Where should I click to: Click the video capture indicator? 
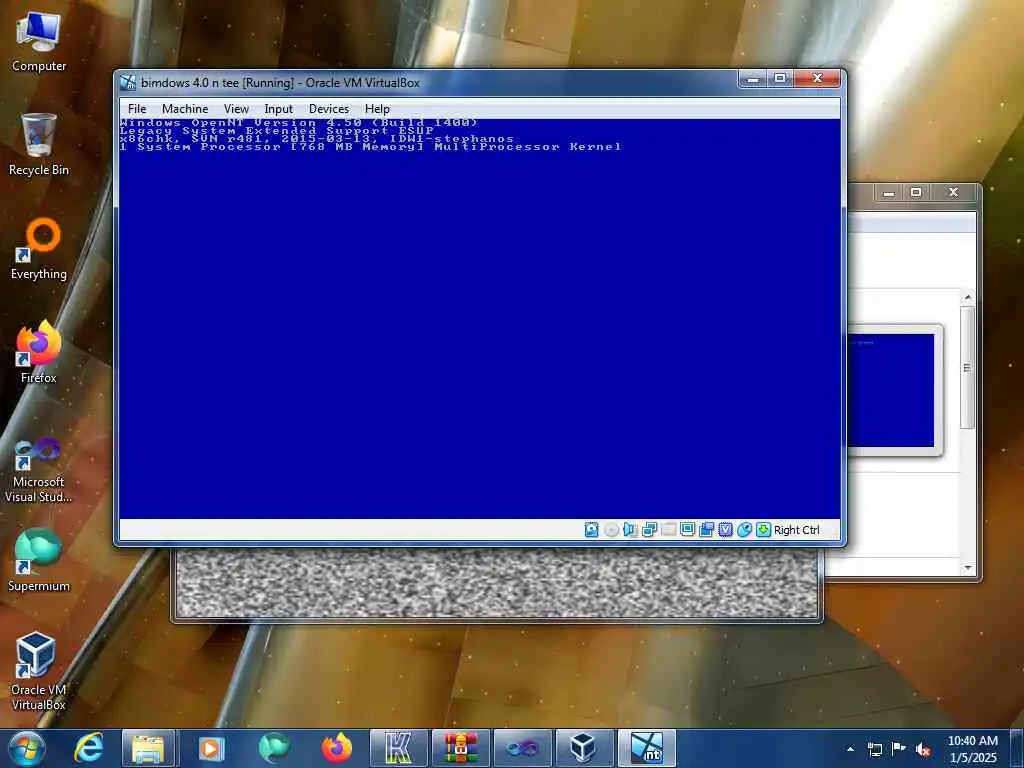tap(706, 530)
